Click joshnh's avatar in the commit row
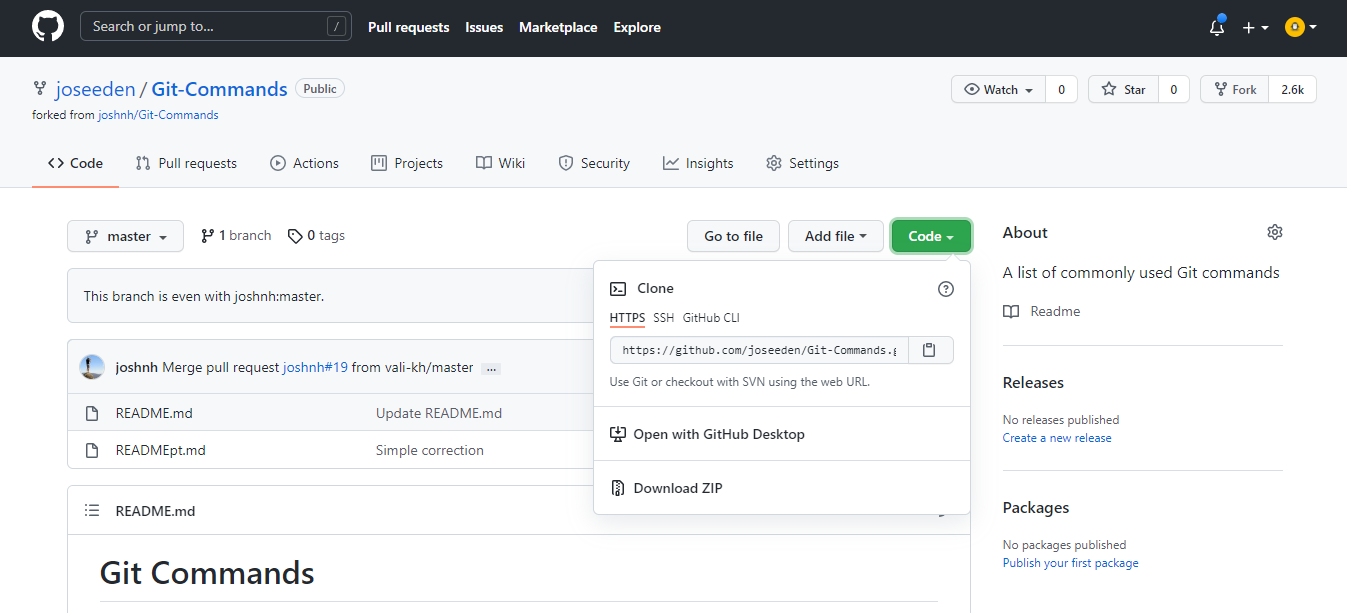The height and width of the screenshot is (613, 1347). (92, 367)
